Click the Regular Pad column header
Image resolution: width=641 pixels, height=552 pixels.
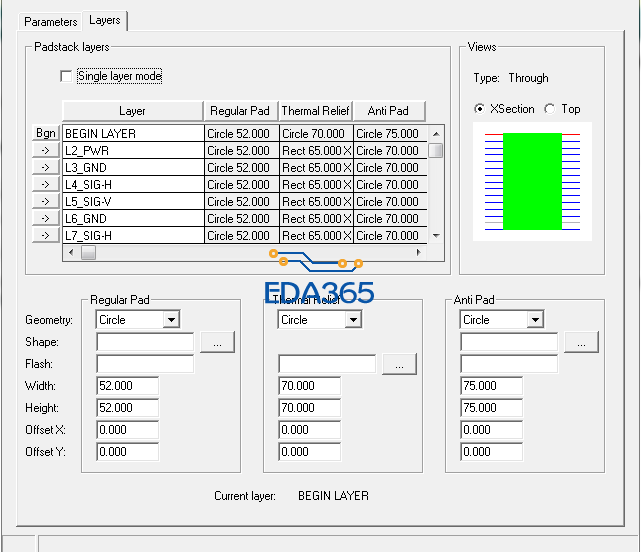coord(240,111)
